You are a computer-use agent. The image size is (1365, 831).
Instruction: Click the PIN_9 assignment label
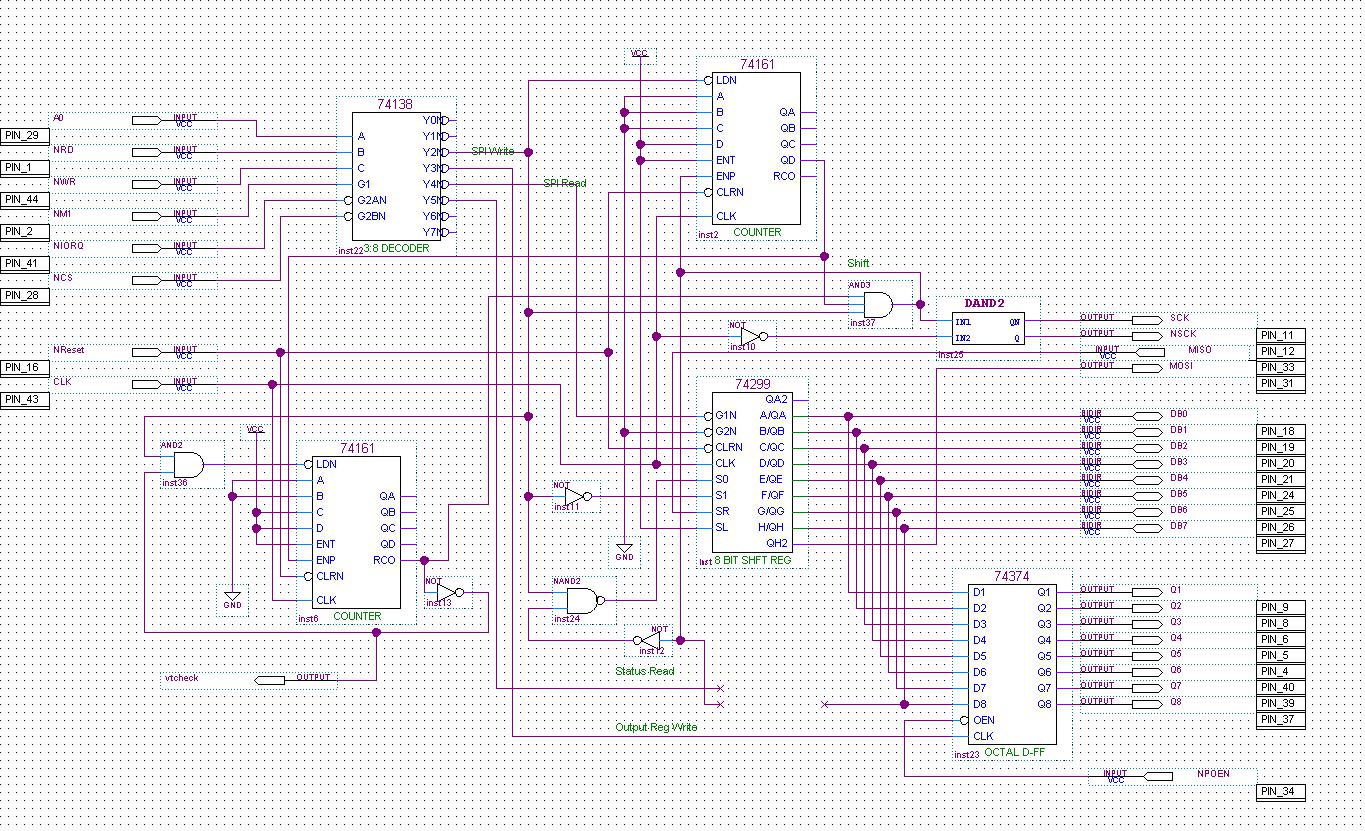click(1280, 607)
